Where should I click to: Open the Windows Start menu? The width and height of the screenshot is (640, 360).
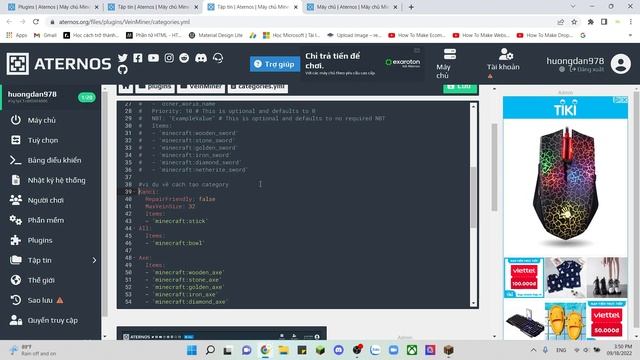[191, 350]
